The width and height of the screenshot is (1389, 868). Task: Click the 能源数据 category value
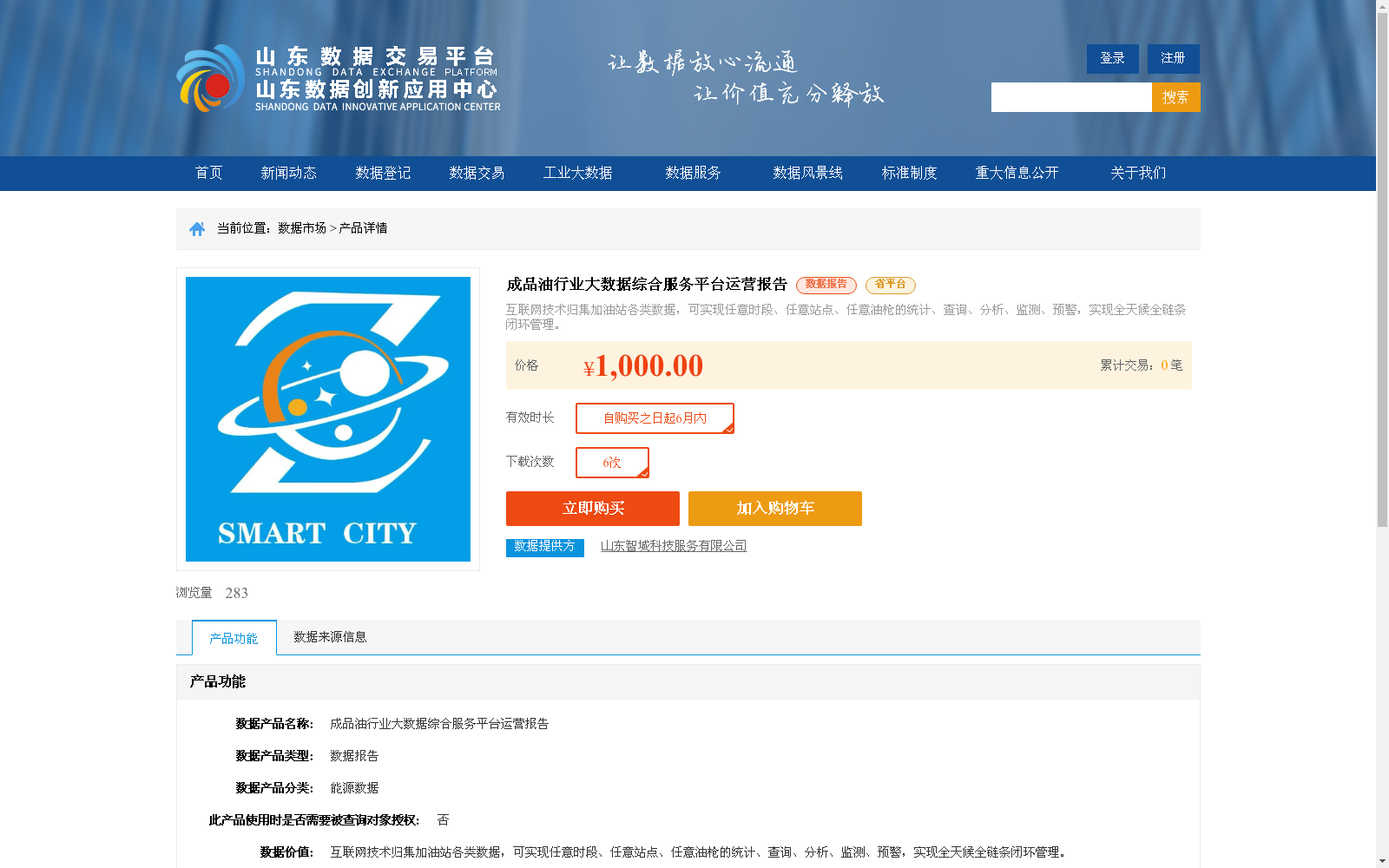pyautogui.click(x=354, y=788)
